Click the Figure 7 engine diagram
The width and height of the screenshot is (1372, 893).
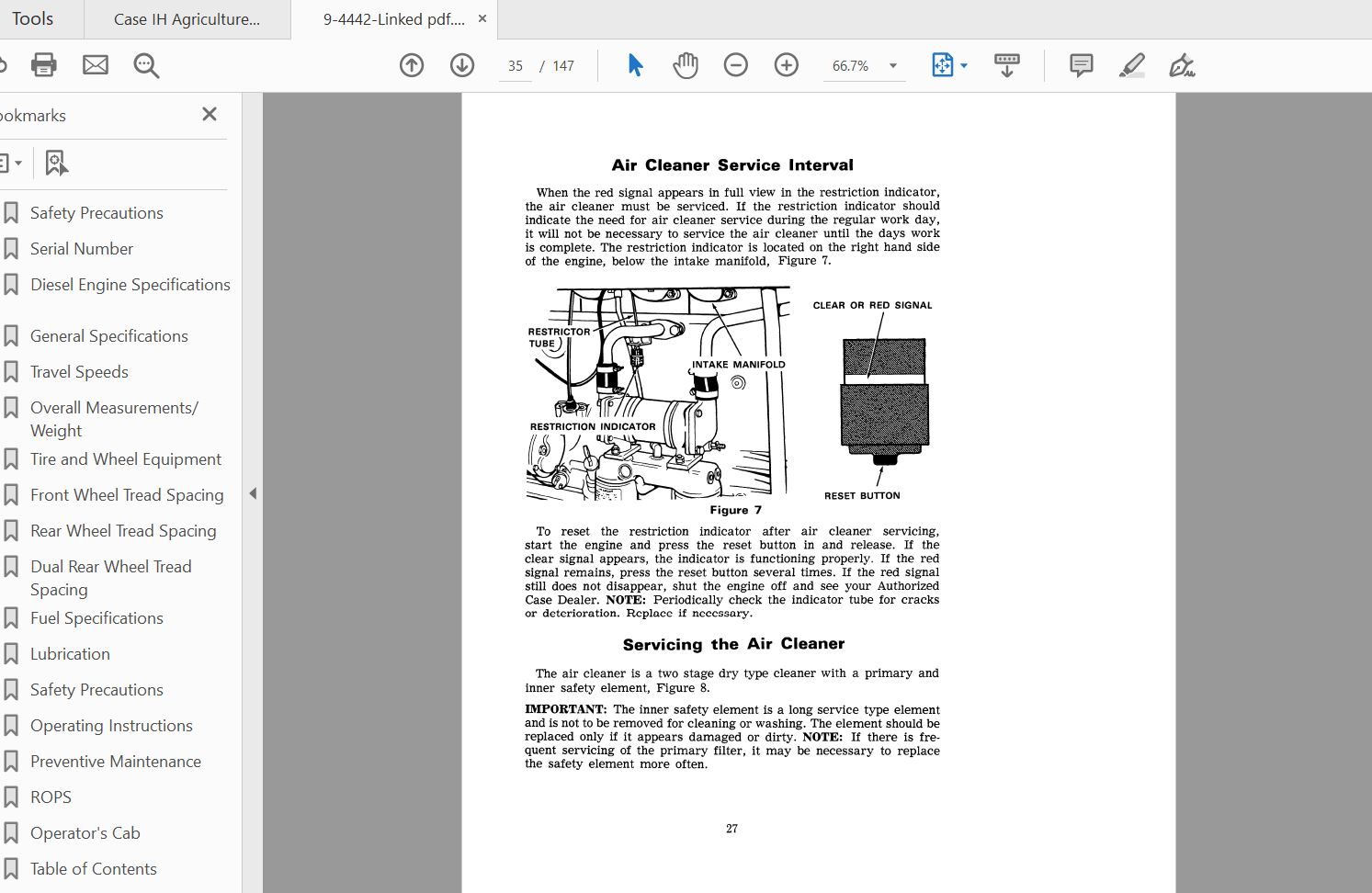pos(658,393)
